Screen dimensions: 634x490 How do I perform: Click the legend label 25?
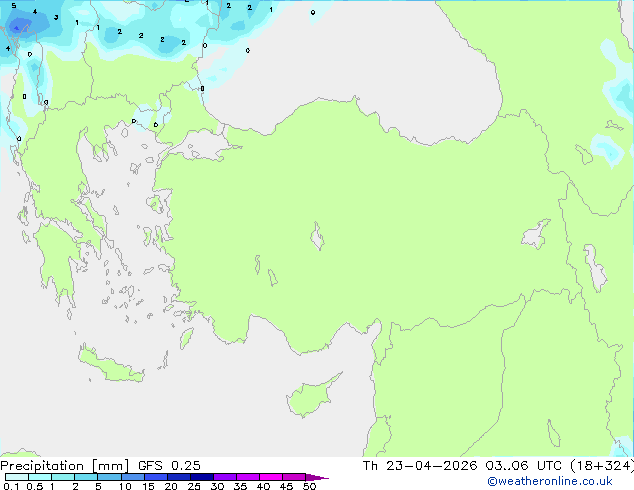coord(194,486)
